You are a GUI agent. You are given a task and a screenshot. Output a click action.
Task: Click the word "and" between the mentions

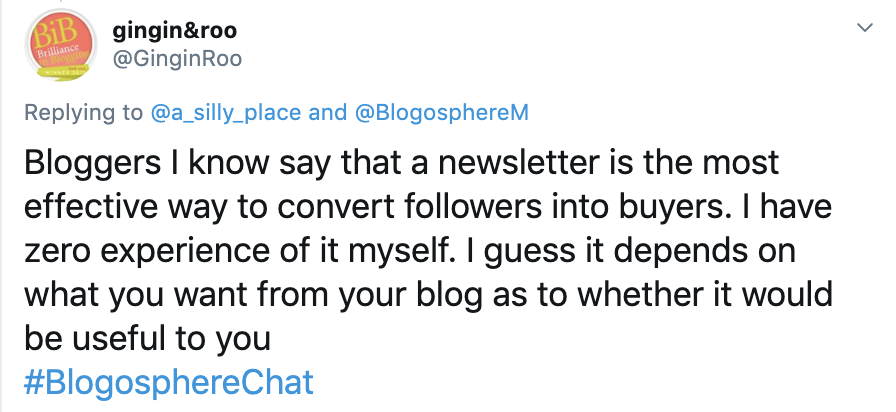click(327, 112)
